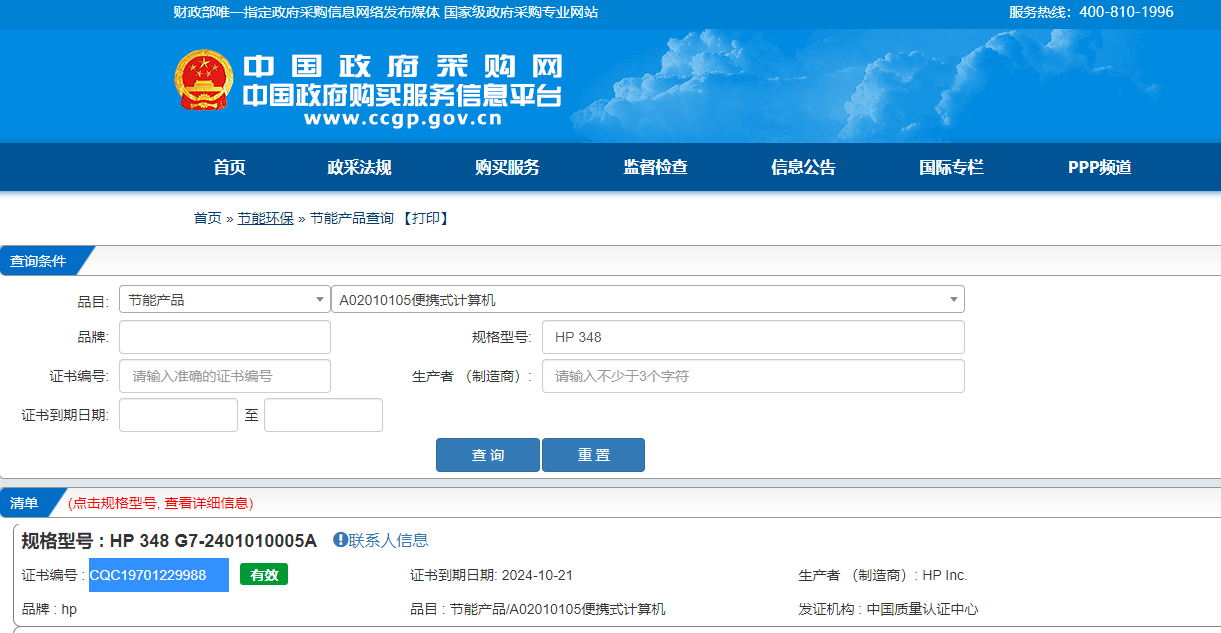Click certificate number CQC19701229988
The width and height of the screenshot is (1221, 633).
click(x=148, y=575)
